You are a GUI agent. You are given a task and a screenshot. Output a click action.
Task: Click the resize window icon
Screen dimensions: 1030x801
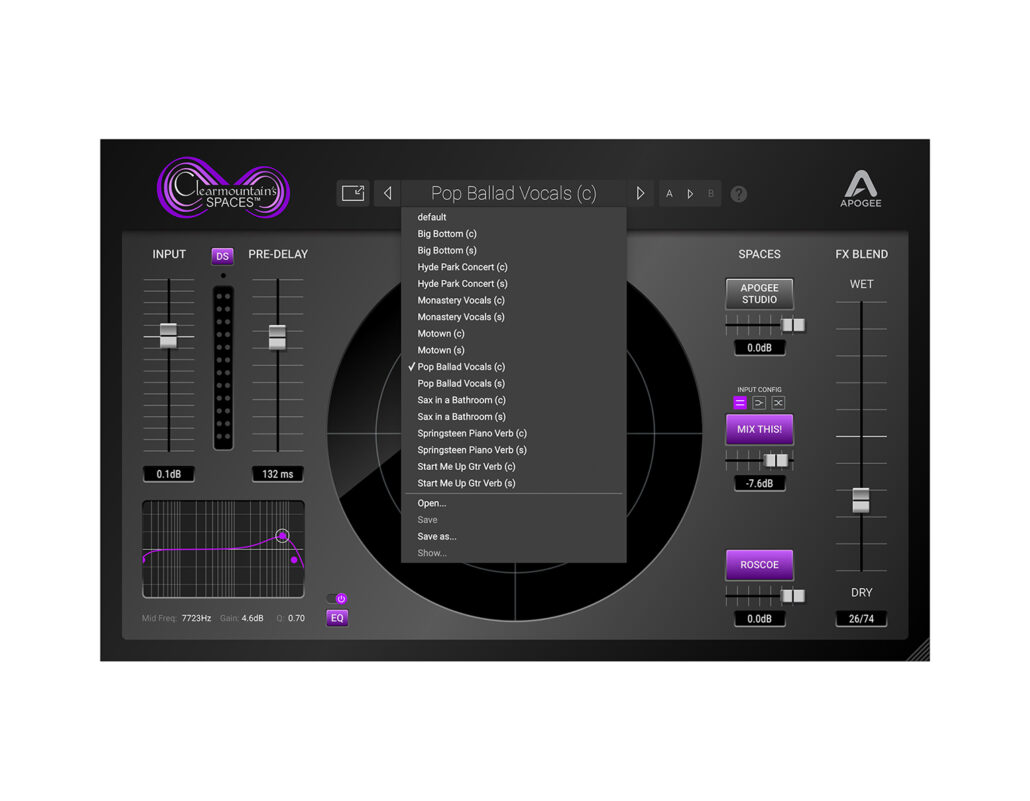click(x=353, y=193)
